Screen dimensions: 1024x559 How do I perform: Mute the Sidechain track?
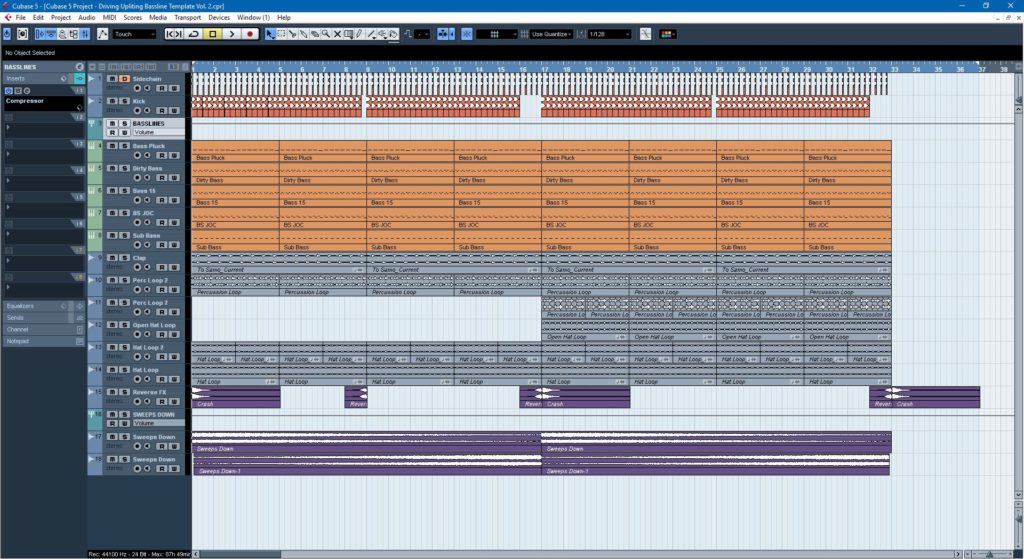coord(112,79)
